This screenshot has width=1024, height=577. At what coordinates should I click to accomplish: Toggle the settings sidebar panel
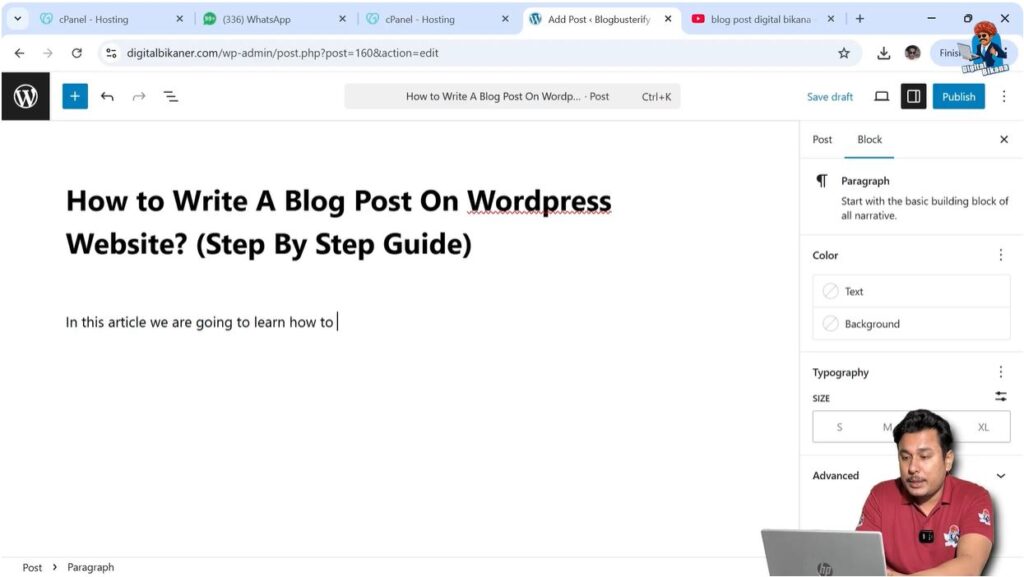[x=912, y=96]
